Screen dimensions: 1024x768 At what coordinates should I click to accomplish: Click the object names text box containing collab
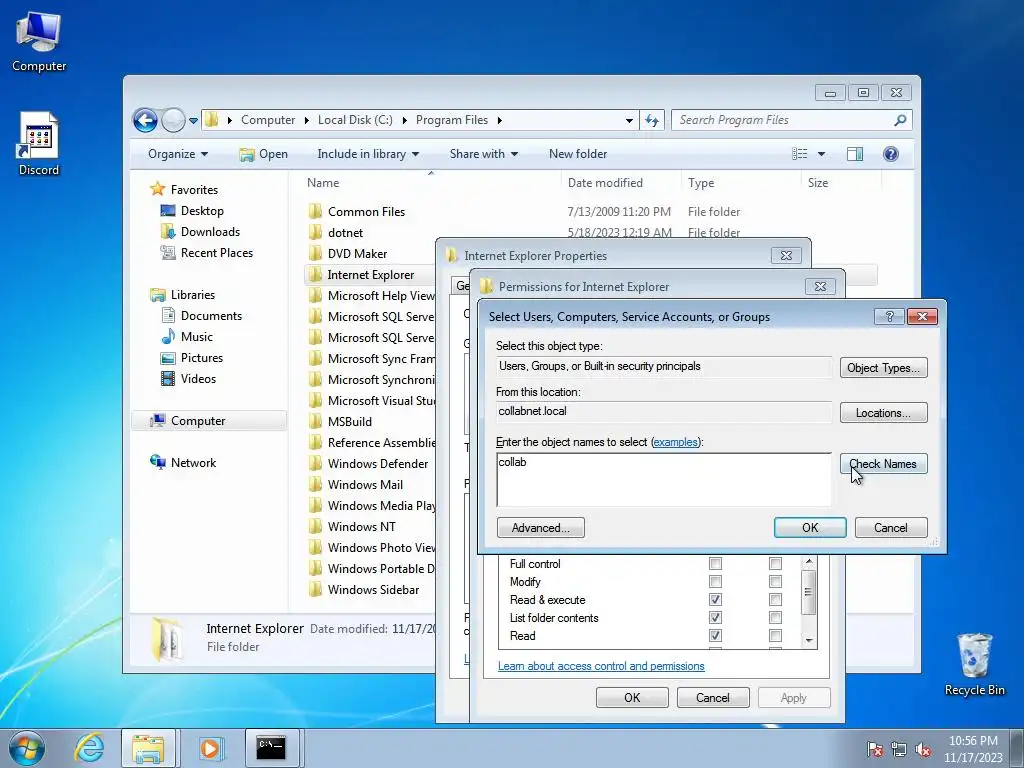tap(664, 479)
